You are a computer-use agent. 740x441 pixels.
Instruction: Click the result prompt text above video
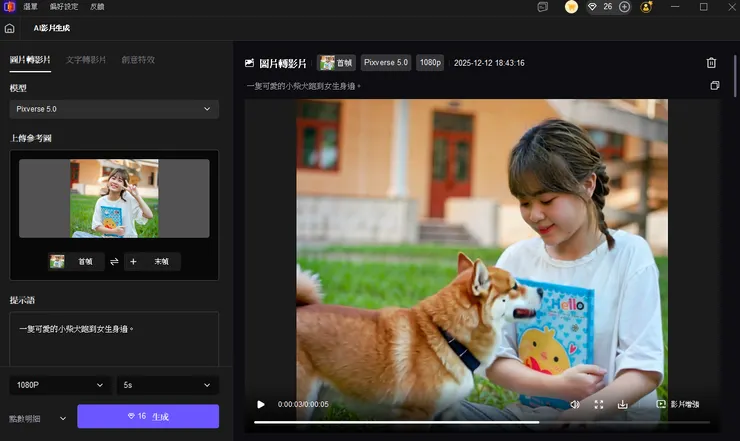click(303, 86)
